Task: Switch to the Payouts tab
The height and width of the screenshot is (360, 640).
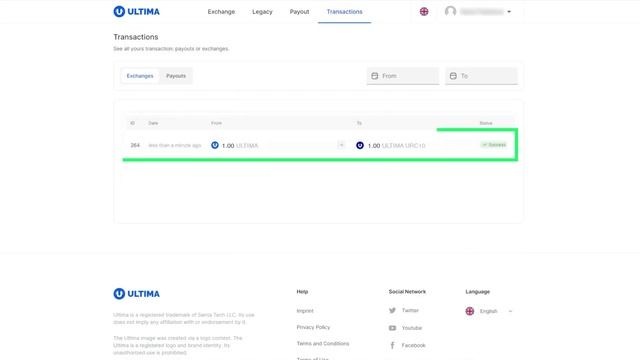Action: [x=176, y=76]
